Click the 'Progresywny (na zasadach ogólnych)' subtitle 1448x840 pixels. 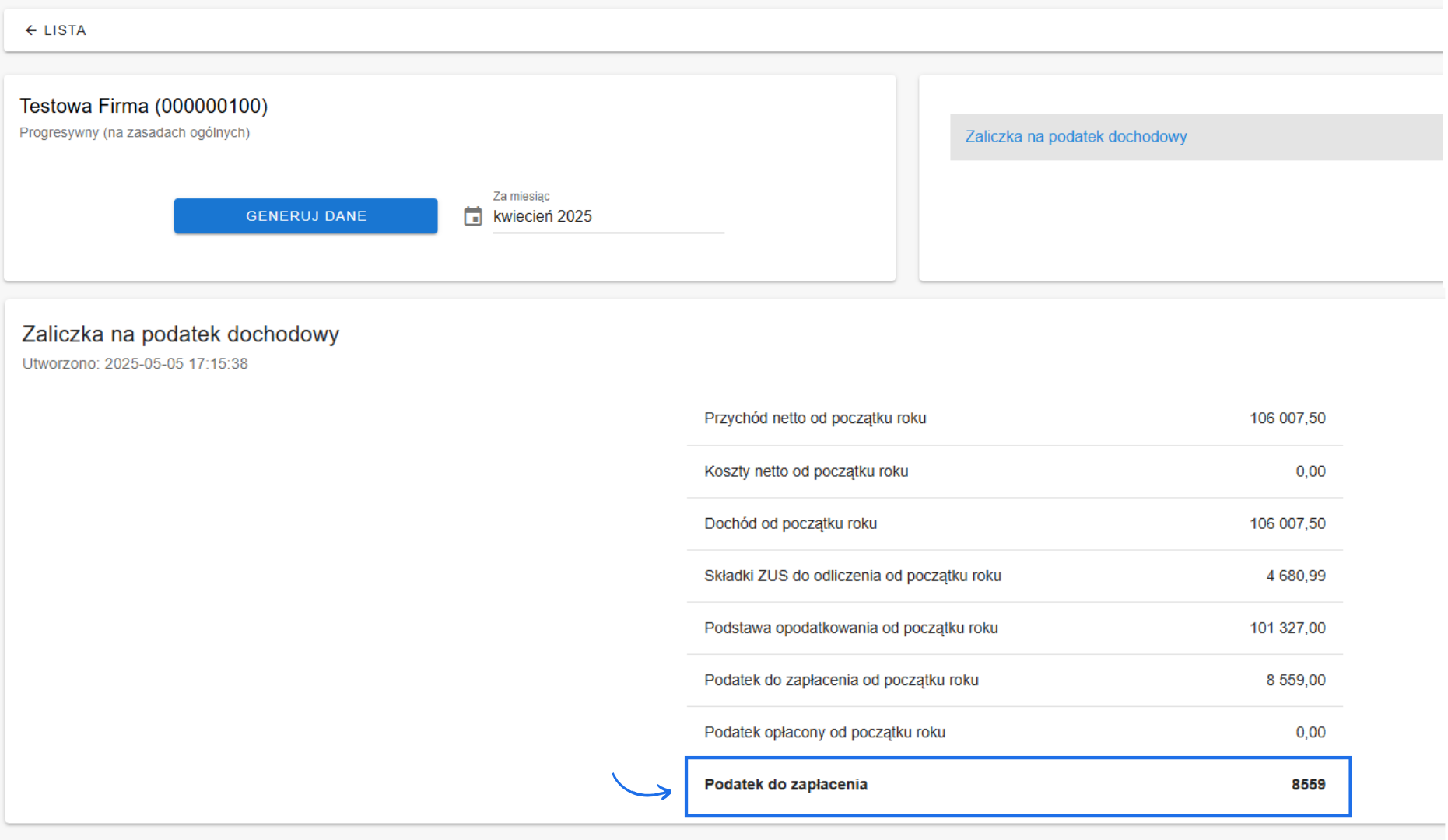click(x=135, y=133)
